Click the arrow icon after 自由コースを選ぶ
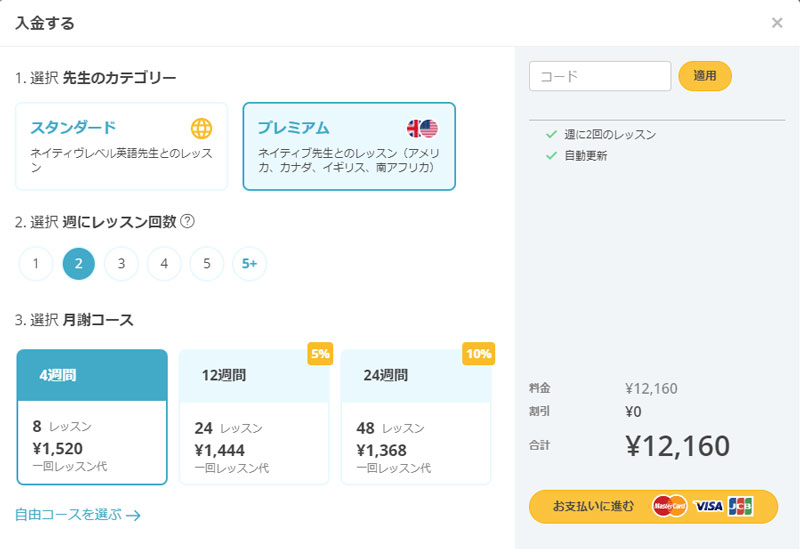 click(133, 516)
